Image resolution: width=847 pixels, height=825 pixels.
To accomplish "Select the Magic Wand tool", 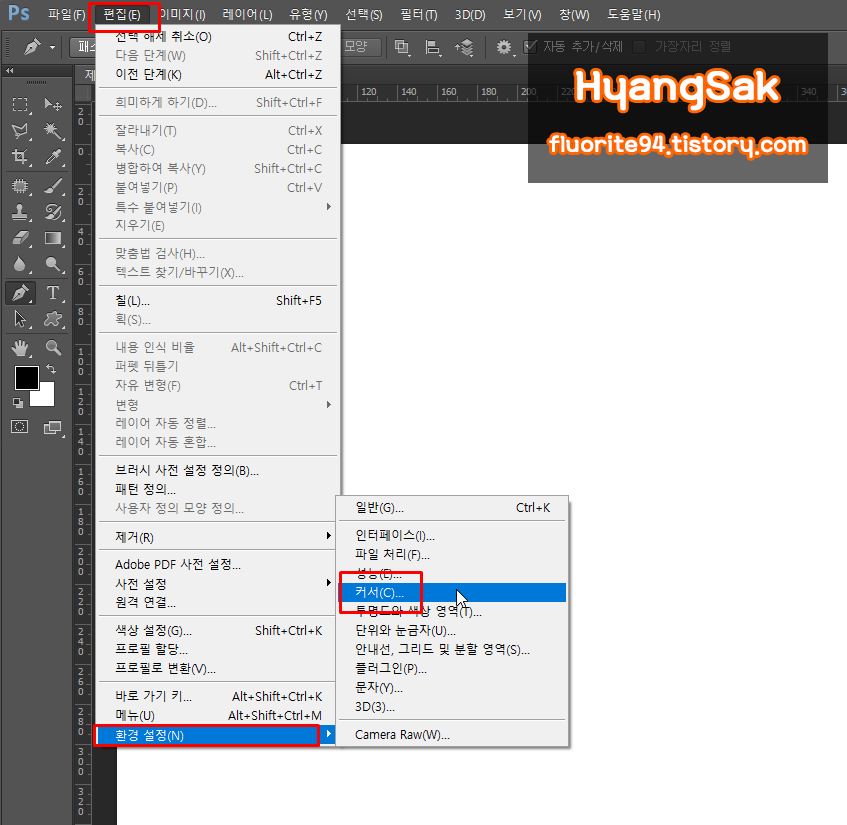I will (52, 131).
